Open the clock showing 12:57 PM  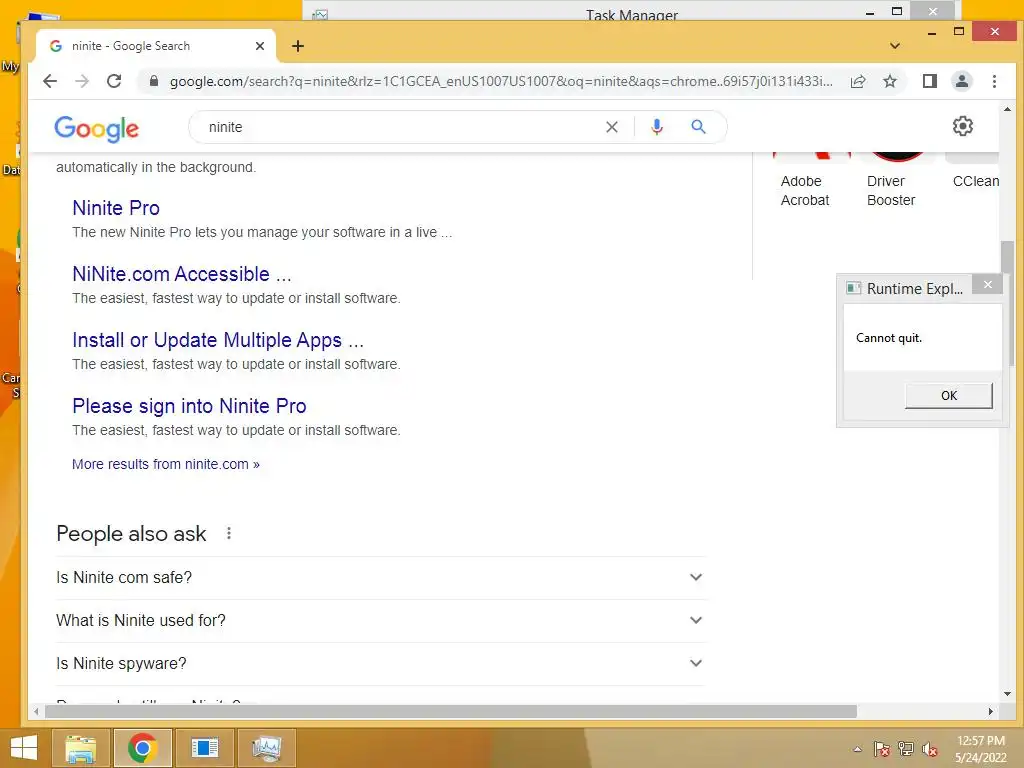tap(980, 749)
